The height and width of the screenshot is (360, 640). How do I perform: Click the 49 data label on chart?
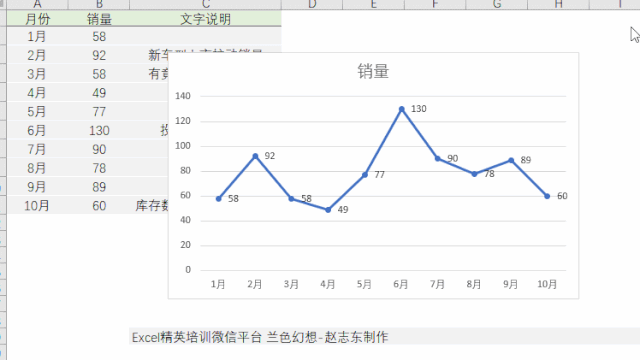(343, 209)
